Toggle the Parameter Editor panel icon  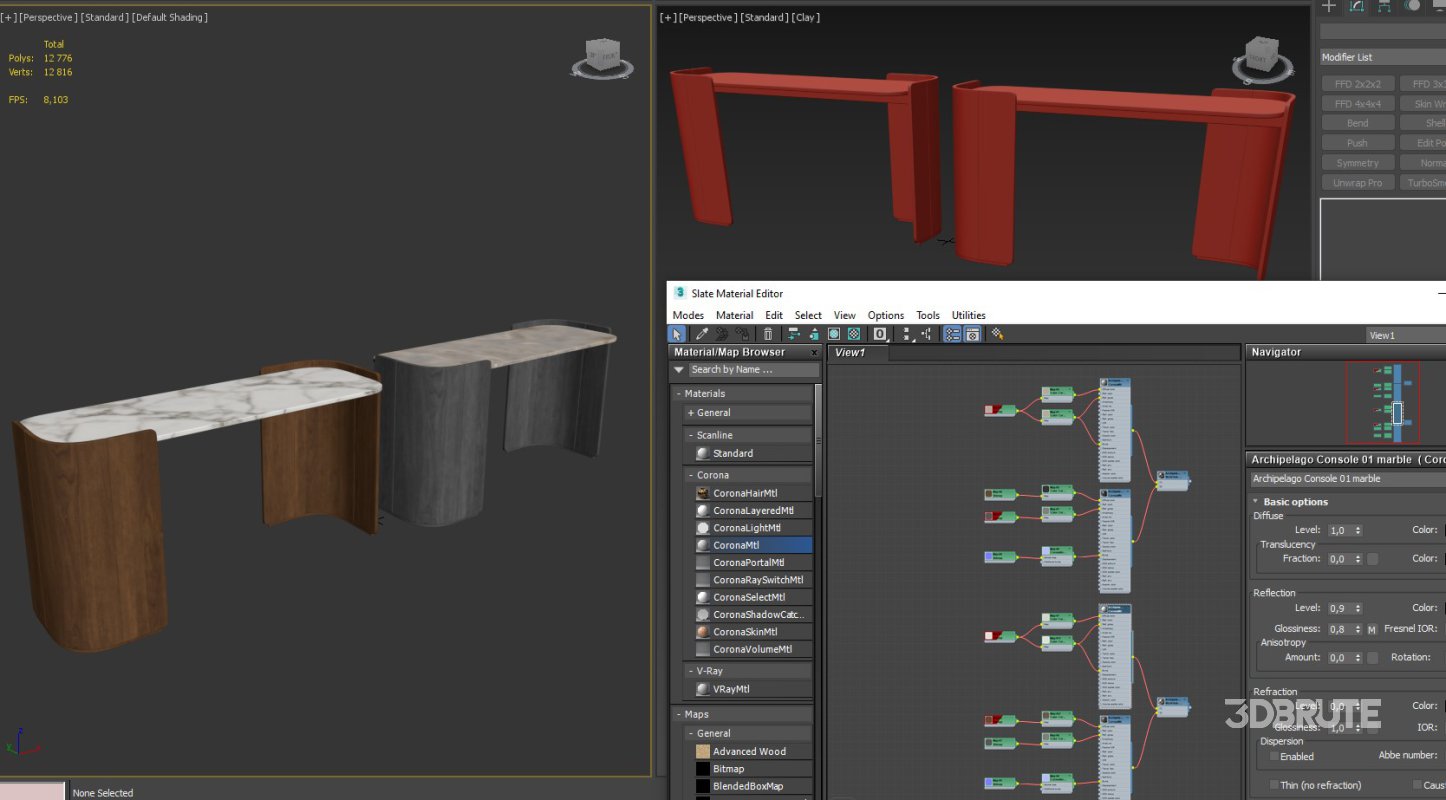tap(972, 335)
